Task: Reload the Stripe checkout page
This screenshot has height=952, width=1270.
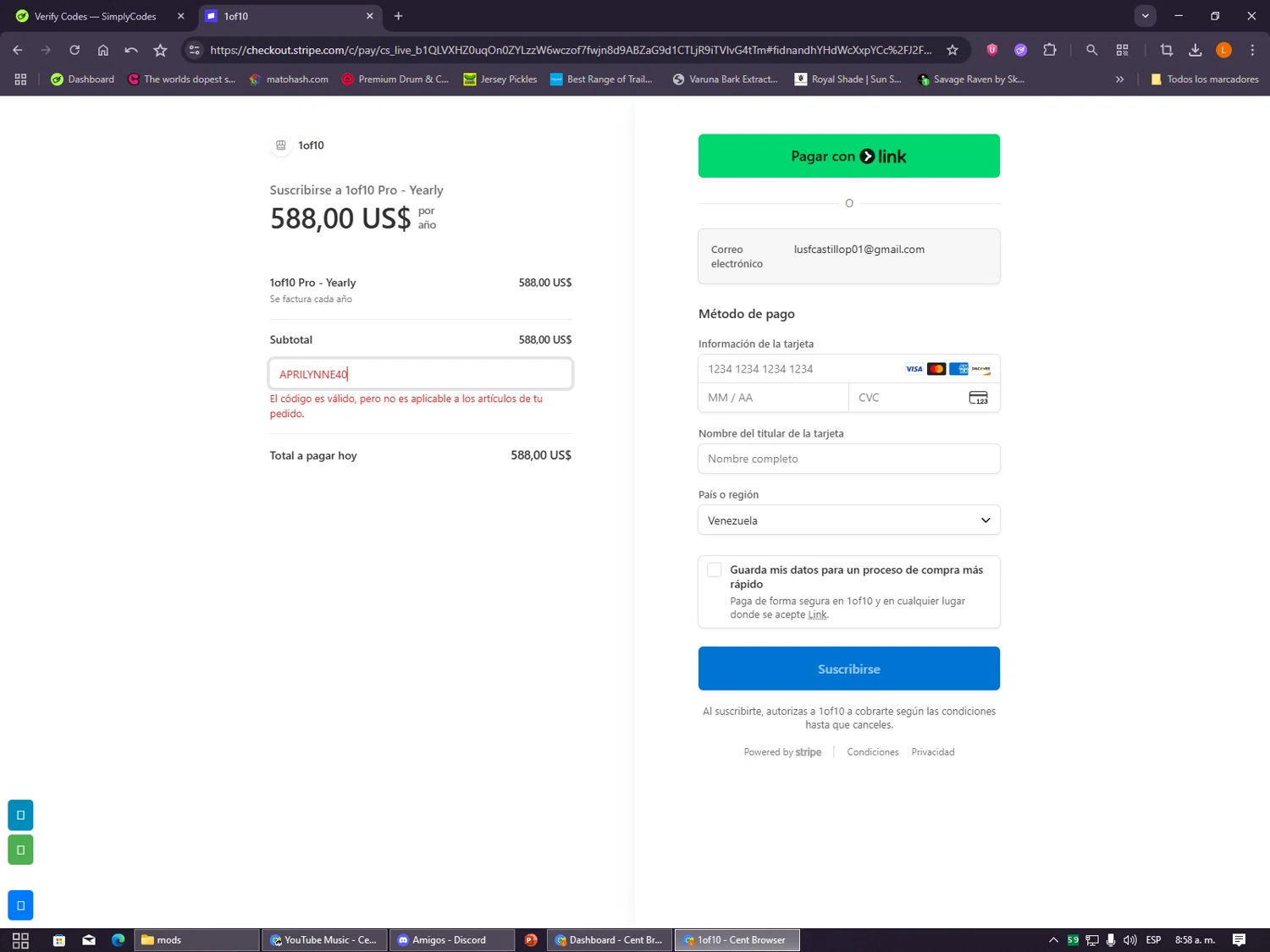Action: tap(75, 50)
